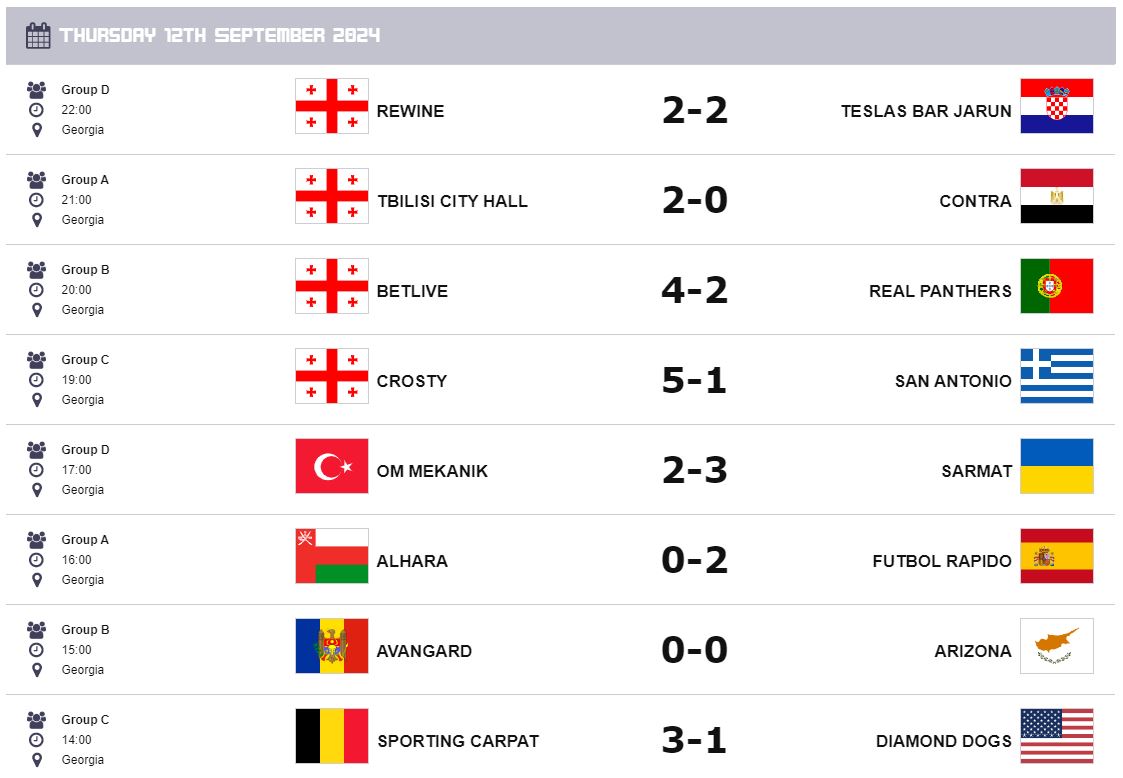
Task: Click the Spain flag beside FUTBOL RAPIDO
Action: coord(1056,556)
